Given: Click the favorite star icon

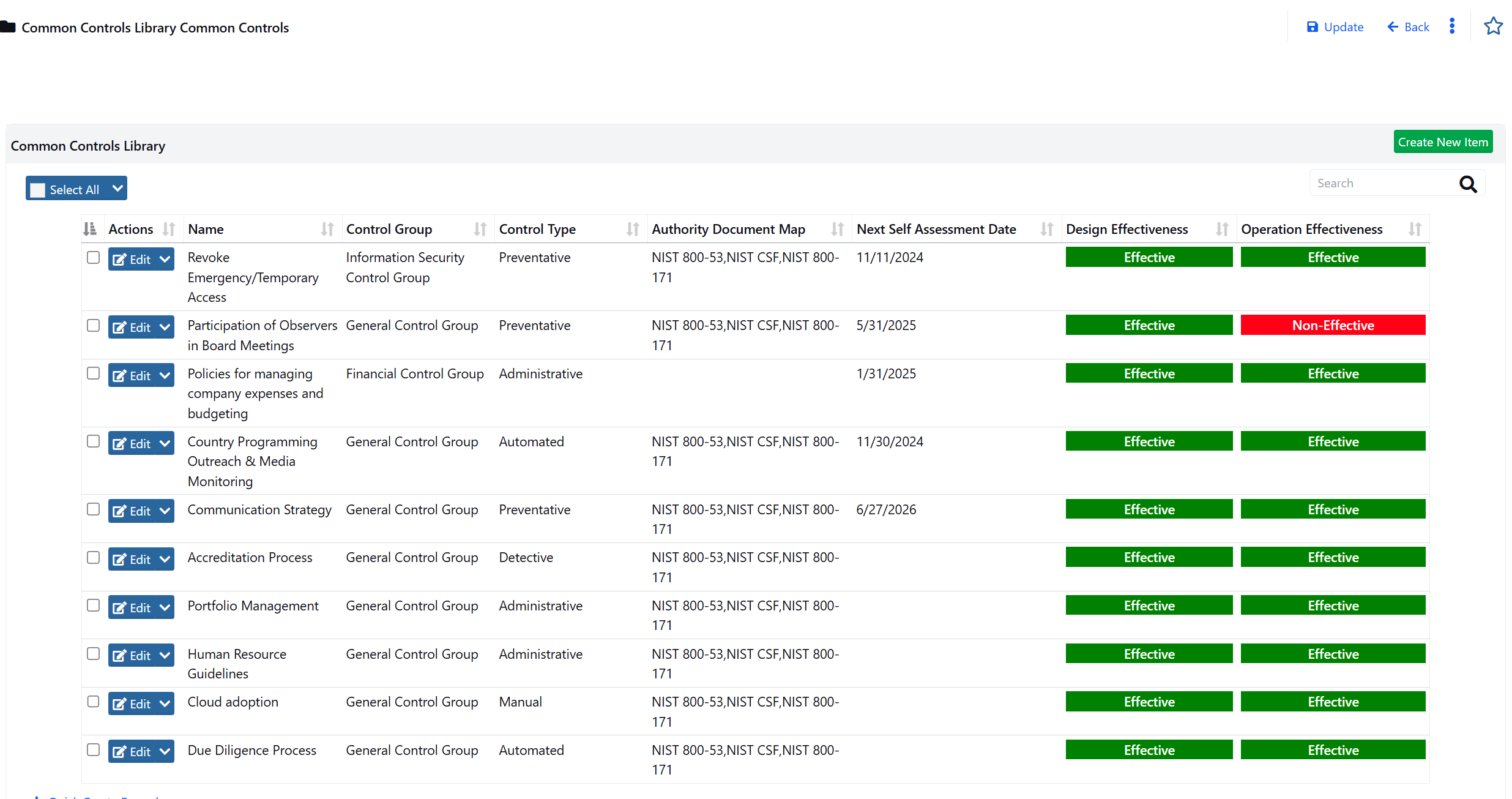Looking at the screenshot, I should (1493, 26).
